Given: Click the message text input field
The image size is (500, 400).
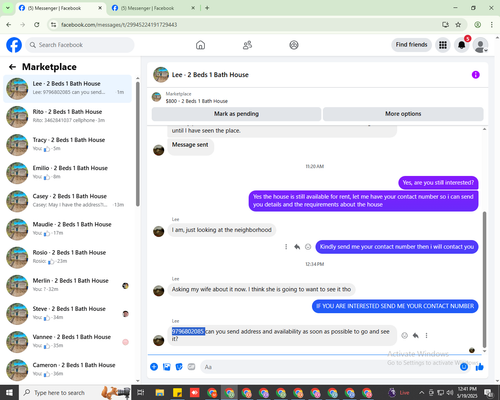Looking at the screenshot, I should tap(330, 367).
